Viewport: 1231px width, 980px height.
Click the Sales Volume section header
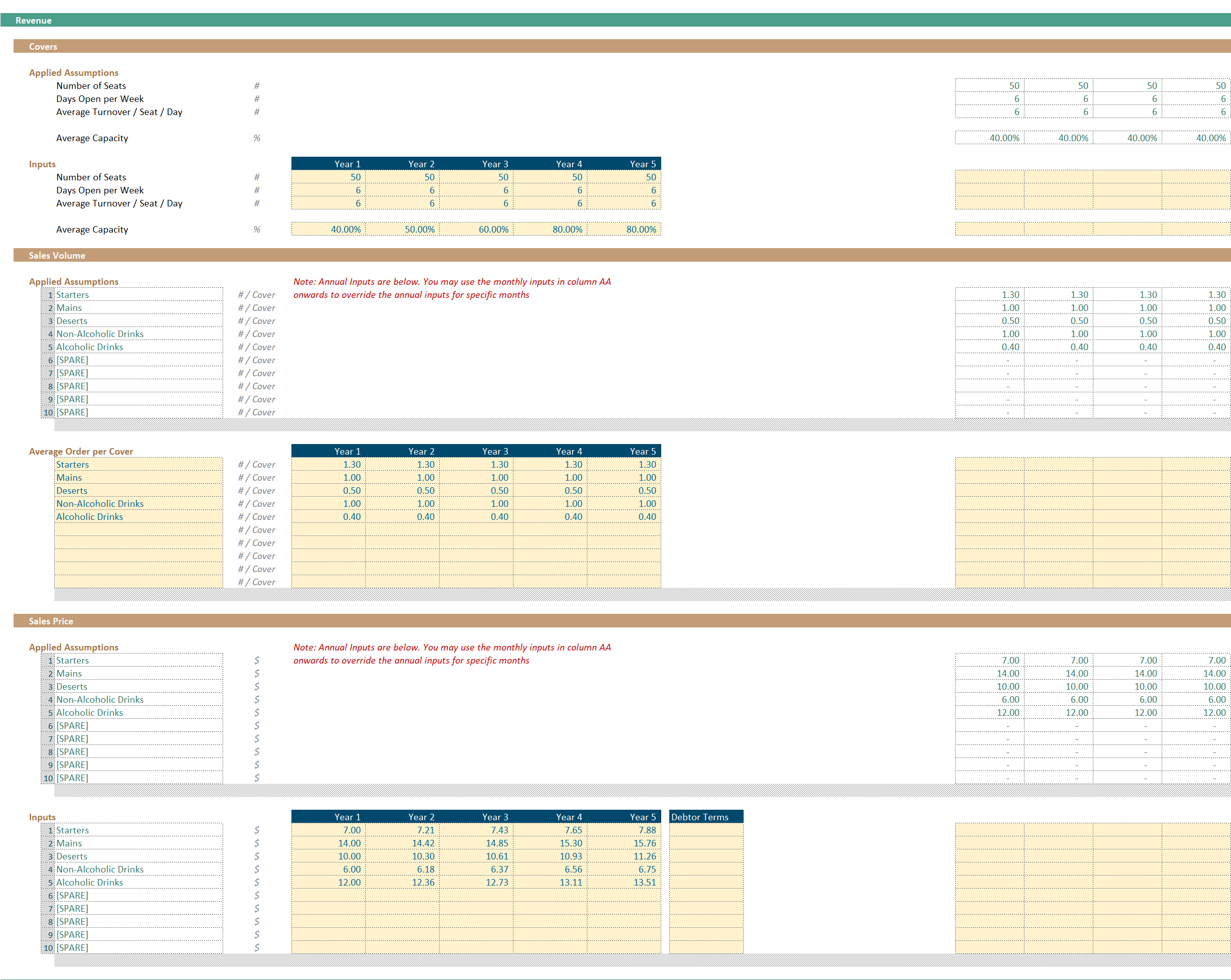623,256
